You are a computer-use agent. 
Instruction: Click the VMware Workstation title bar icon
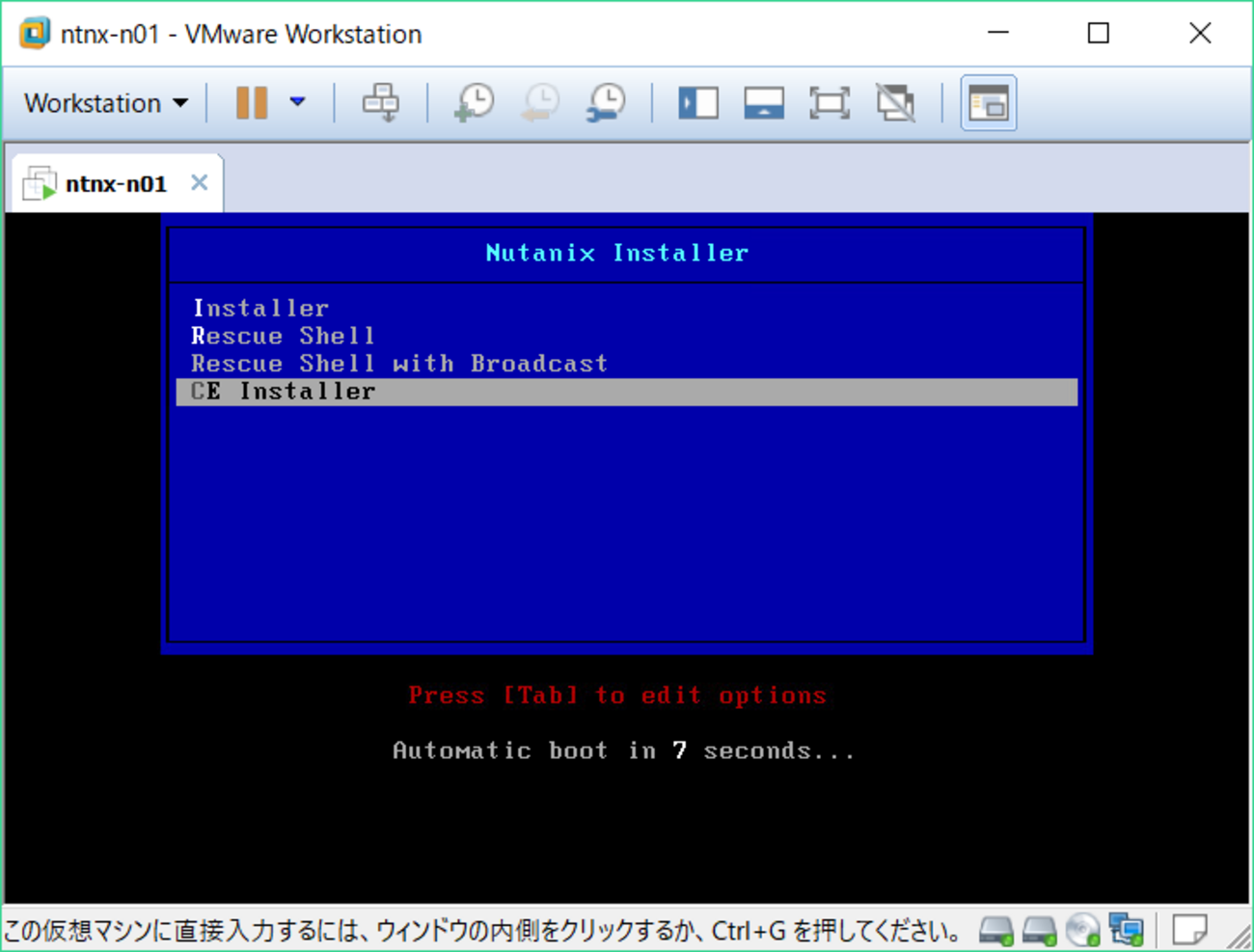(x=35, y=34)
